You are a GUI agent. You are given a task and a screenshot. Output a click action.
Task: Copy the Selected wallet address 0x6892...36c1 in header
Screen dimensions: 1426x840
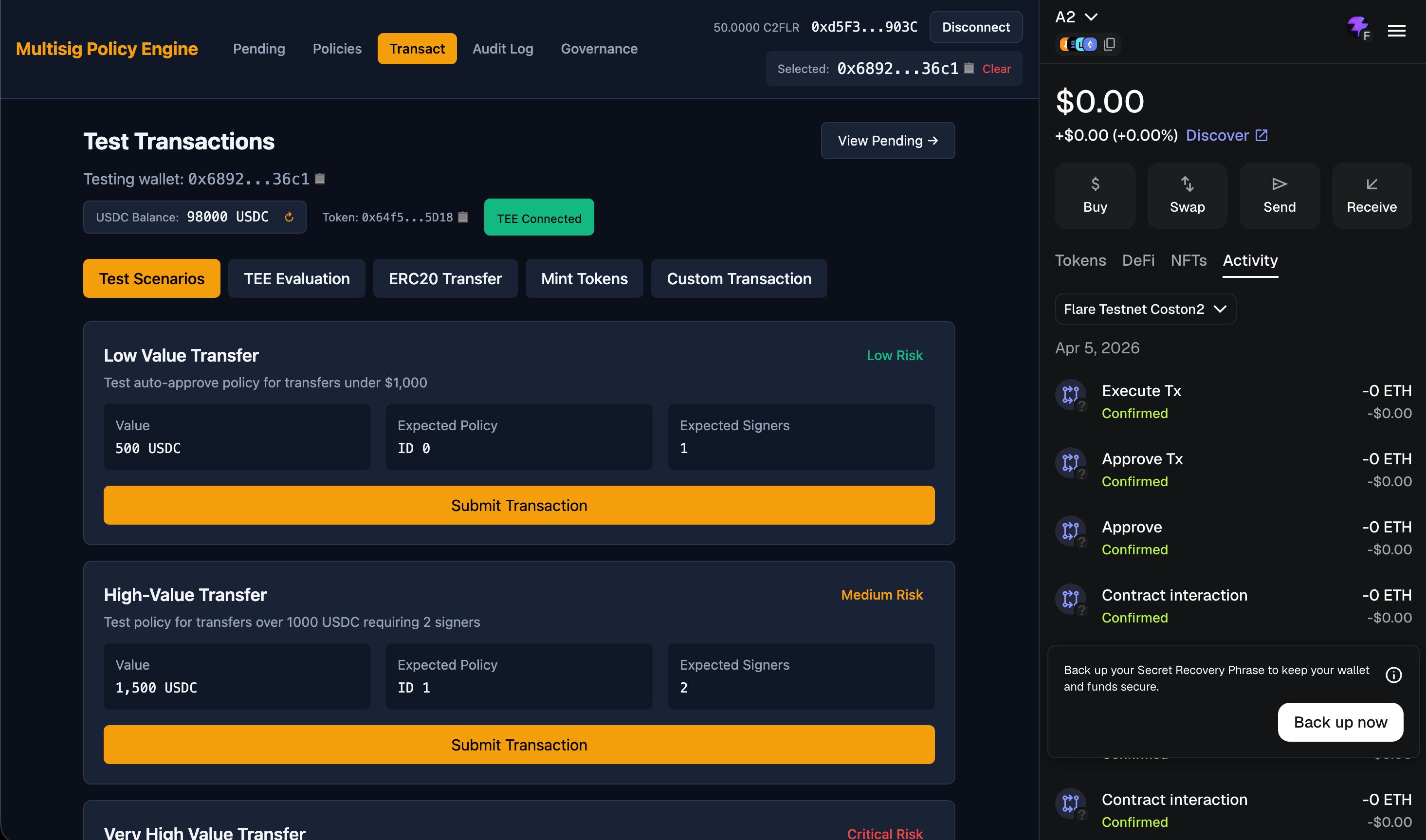969,69
